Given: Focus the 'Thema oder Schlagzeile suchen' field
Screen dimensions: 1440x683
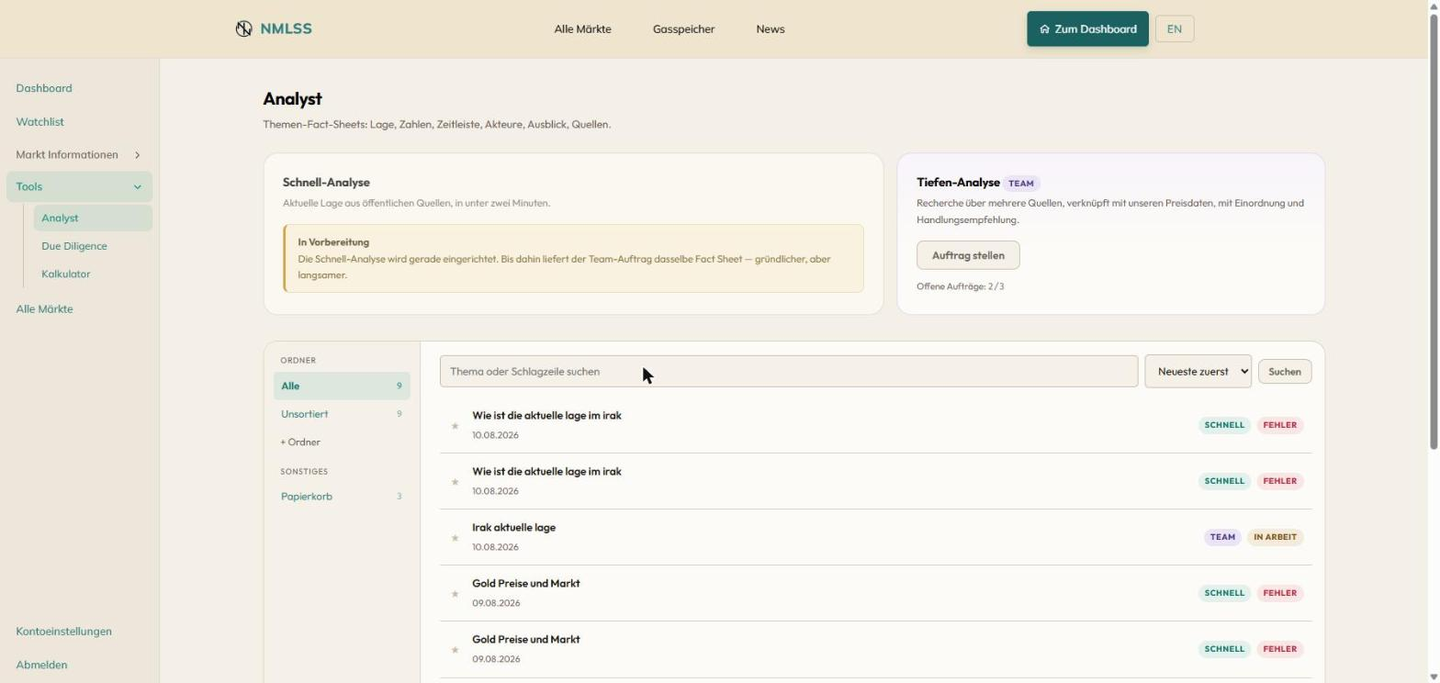Looking at the screenshot, I should click(789, 371).
